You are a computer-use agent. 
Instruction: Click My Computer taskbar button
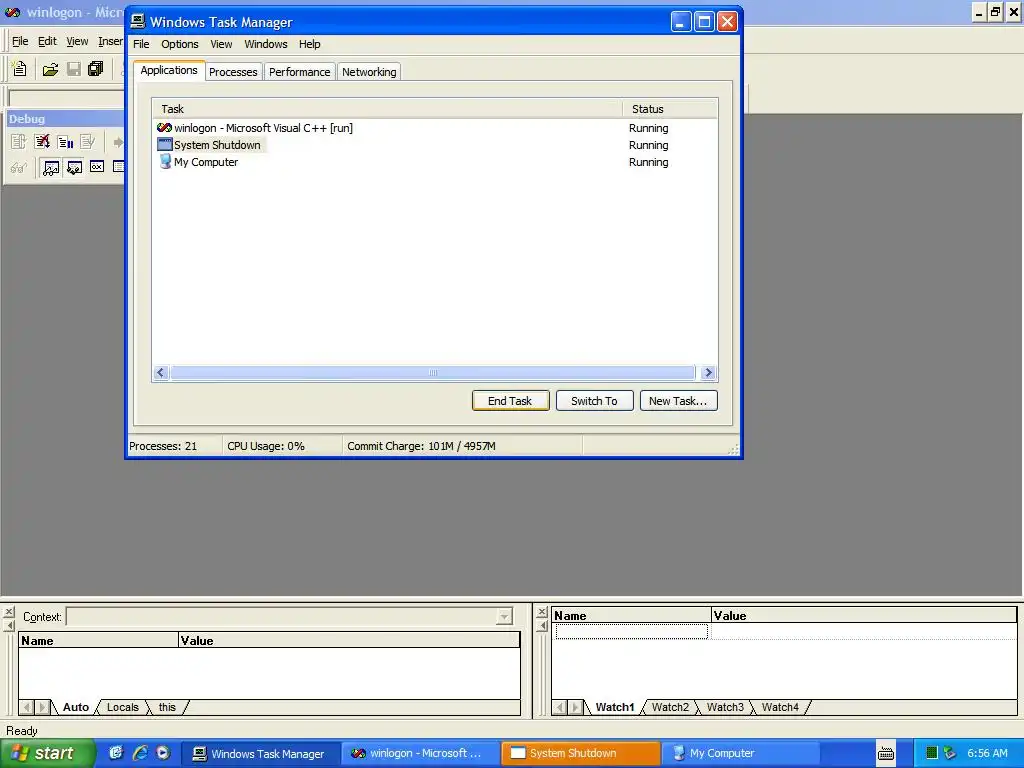click(741, 754)
